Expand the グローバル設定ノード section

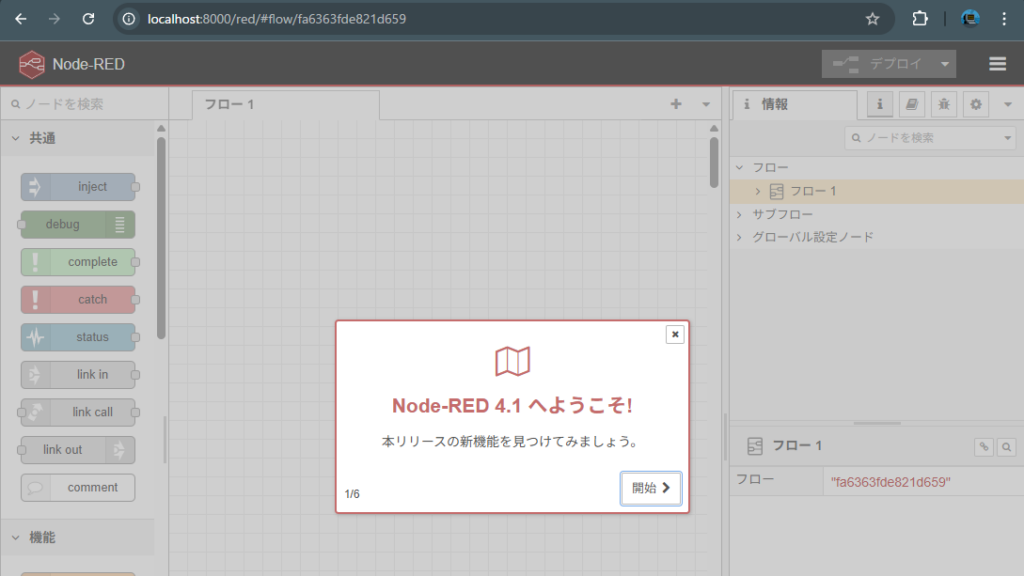pyautogui.click(x=739, y=238)
